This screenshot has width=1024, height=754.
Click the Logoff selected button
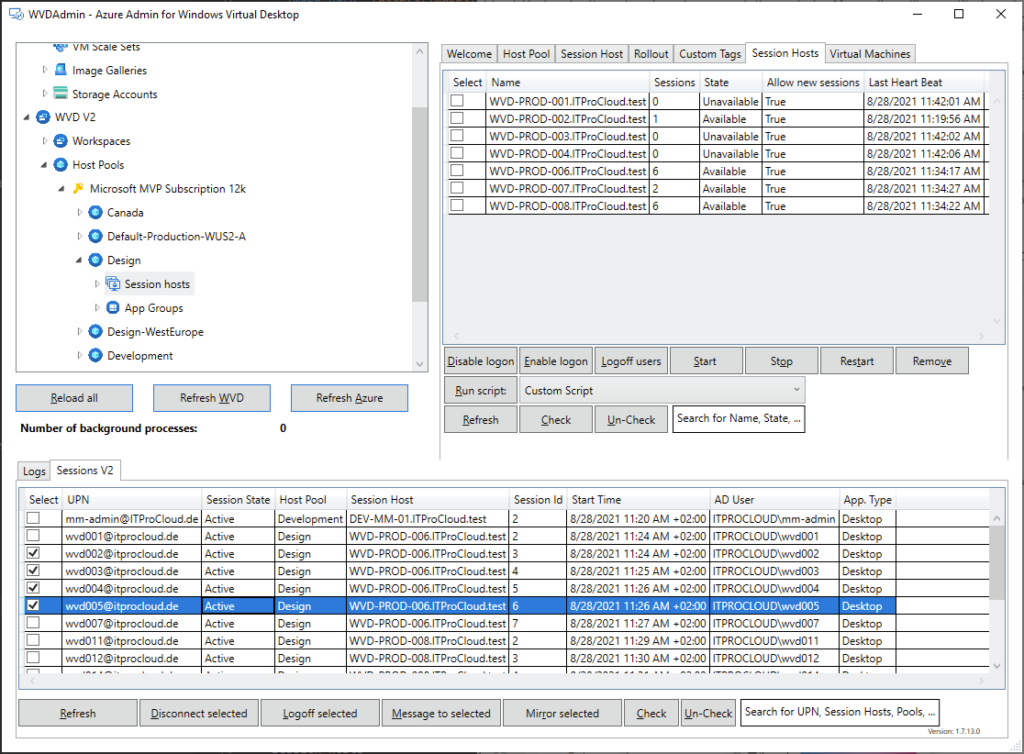pos(319,713)
